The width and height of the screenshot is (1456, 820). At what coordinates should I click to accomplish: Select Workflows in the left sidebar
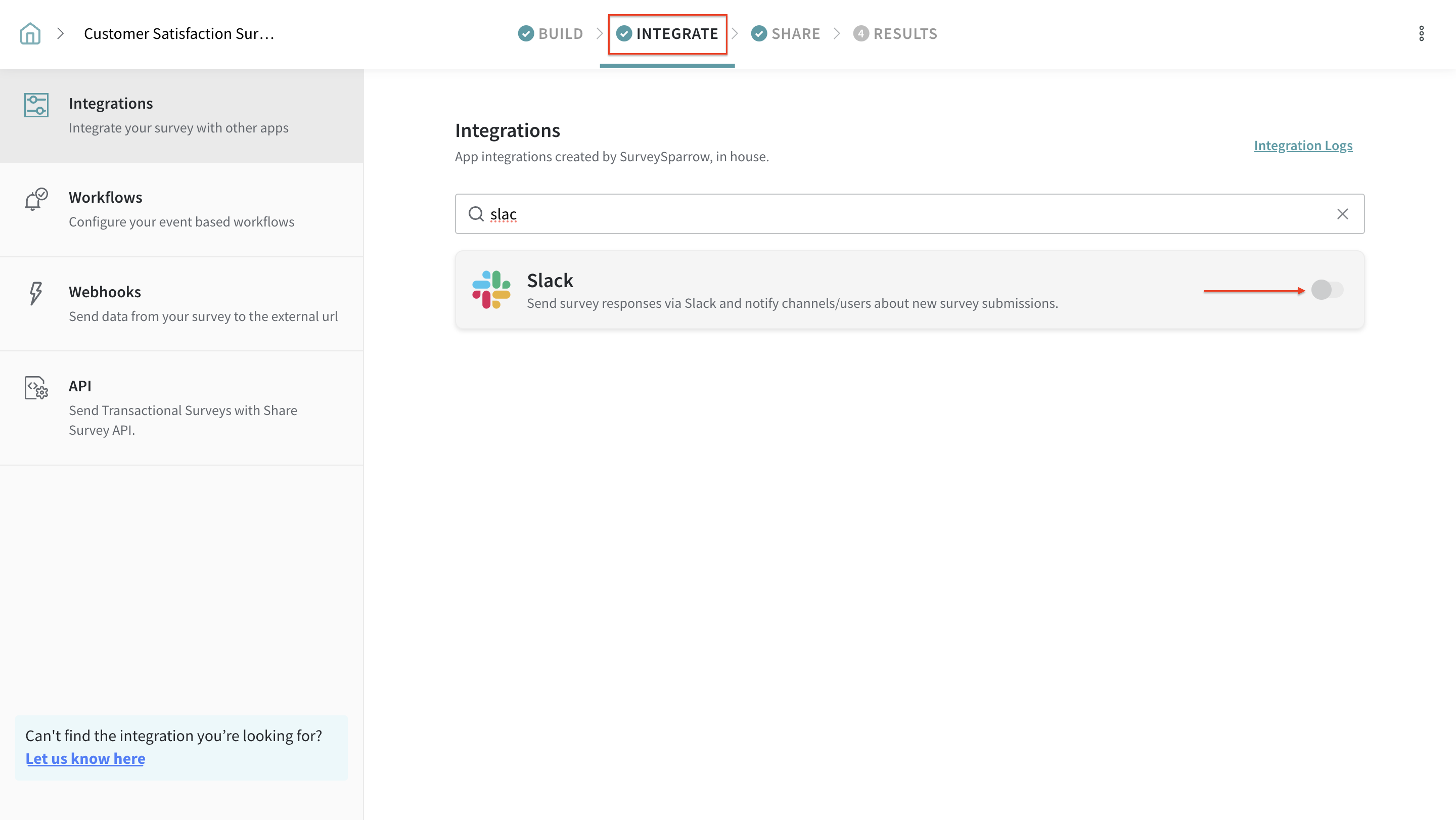click(x=181, y=209)
